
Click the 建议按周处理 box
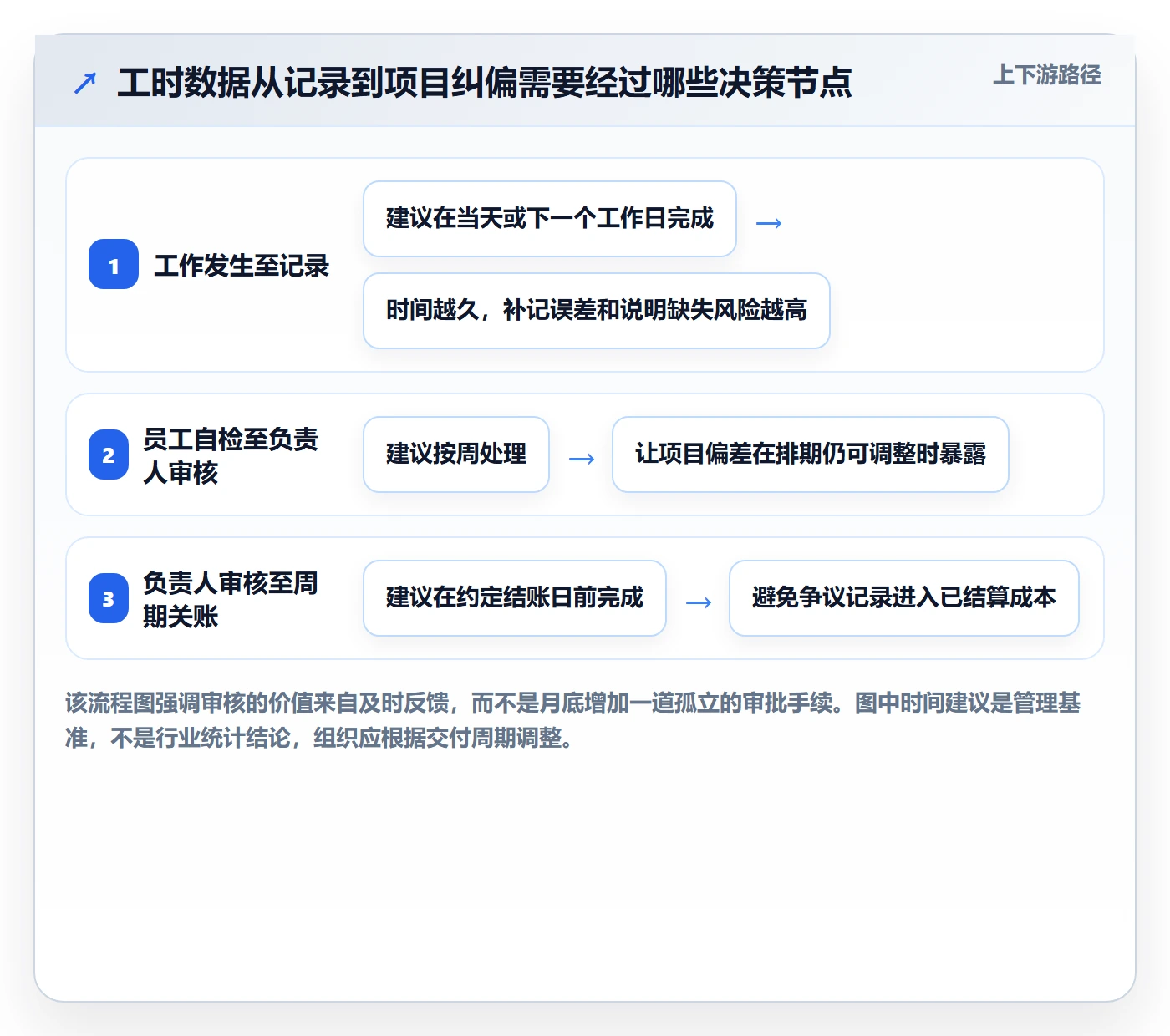pos(456,455)
